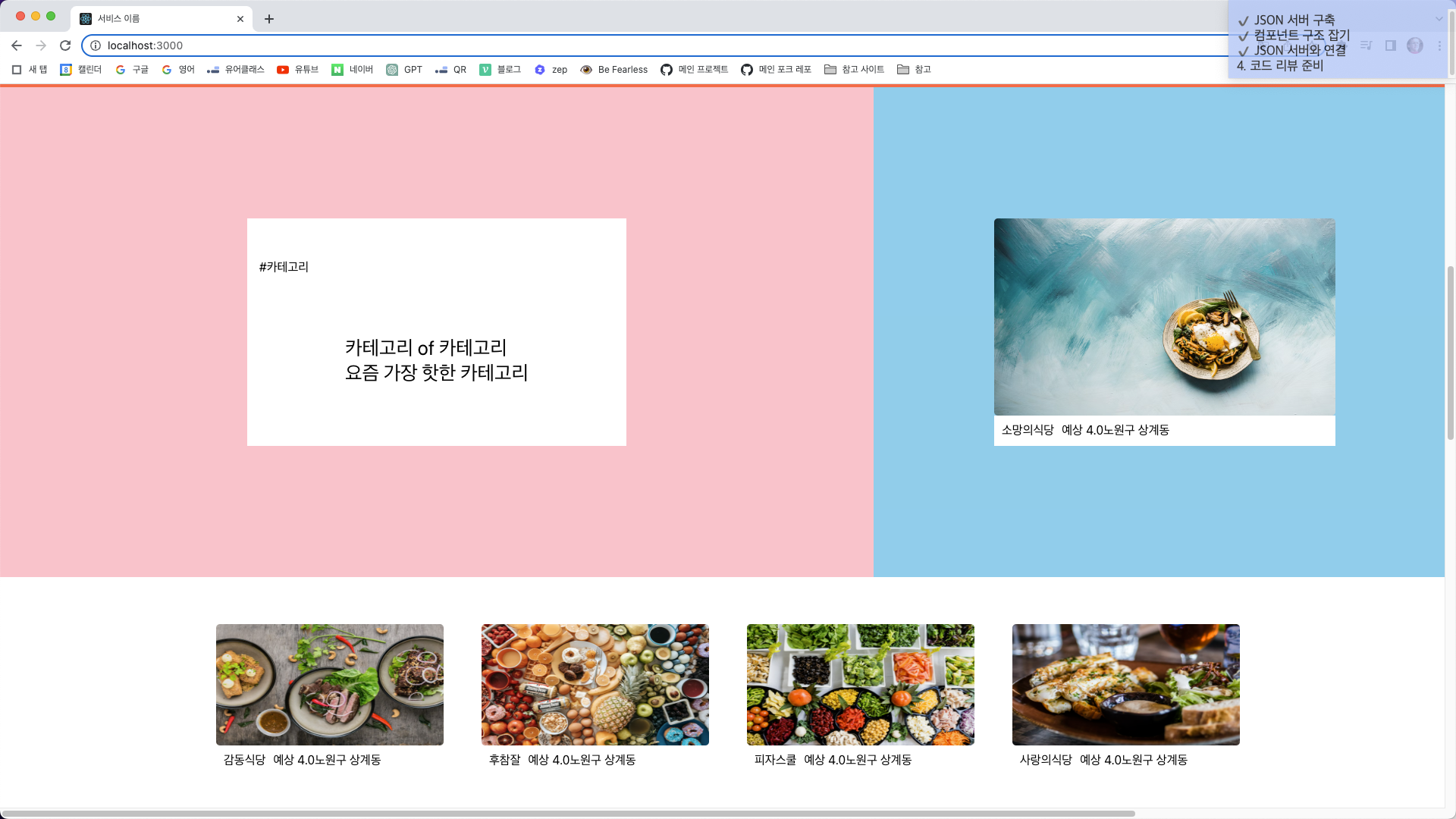Open the 유튜브 bookmark

(298, 70)
